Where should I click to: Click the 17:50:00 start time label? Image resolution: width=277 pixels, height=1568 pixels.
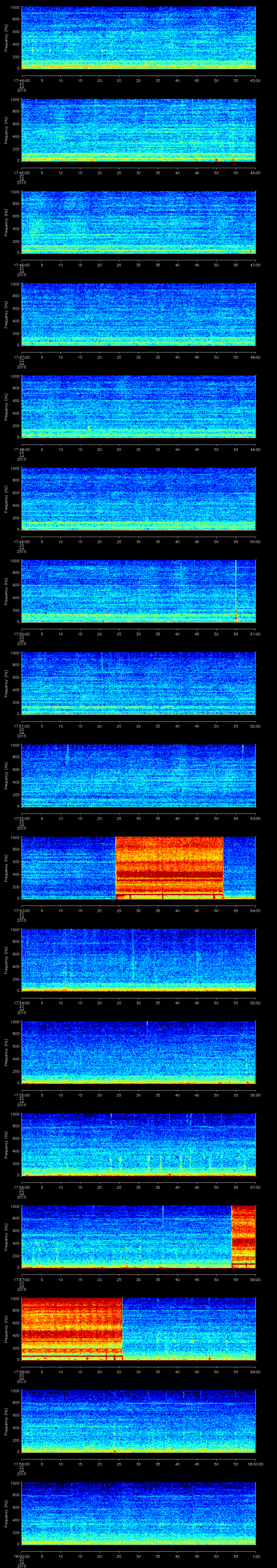point(21,634)
